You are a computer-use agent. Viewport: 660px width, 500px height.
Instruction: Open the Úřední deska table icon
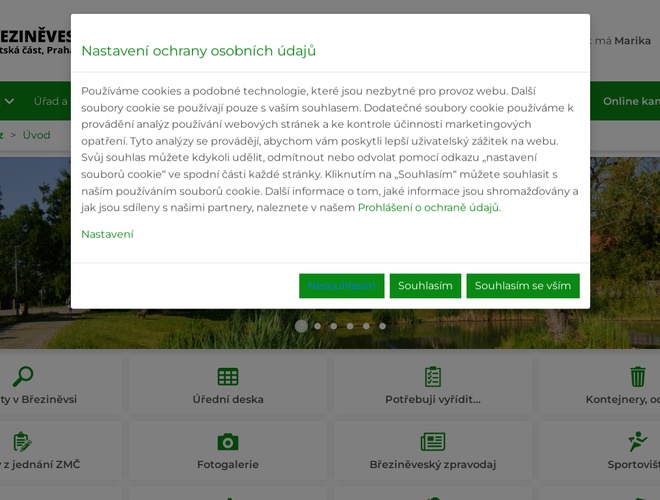point(228,377)
